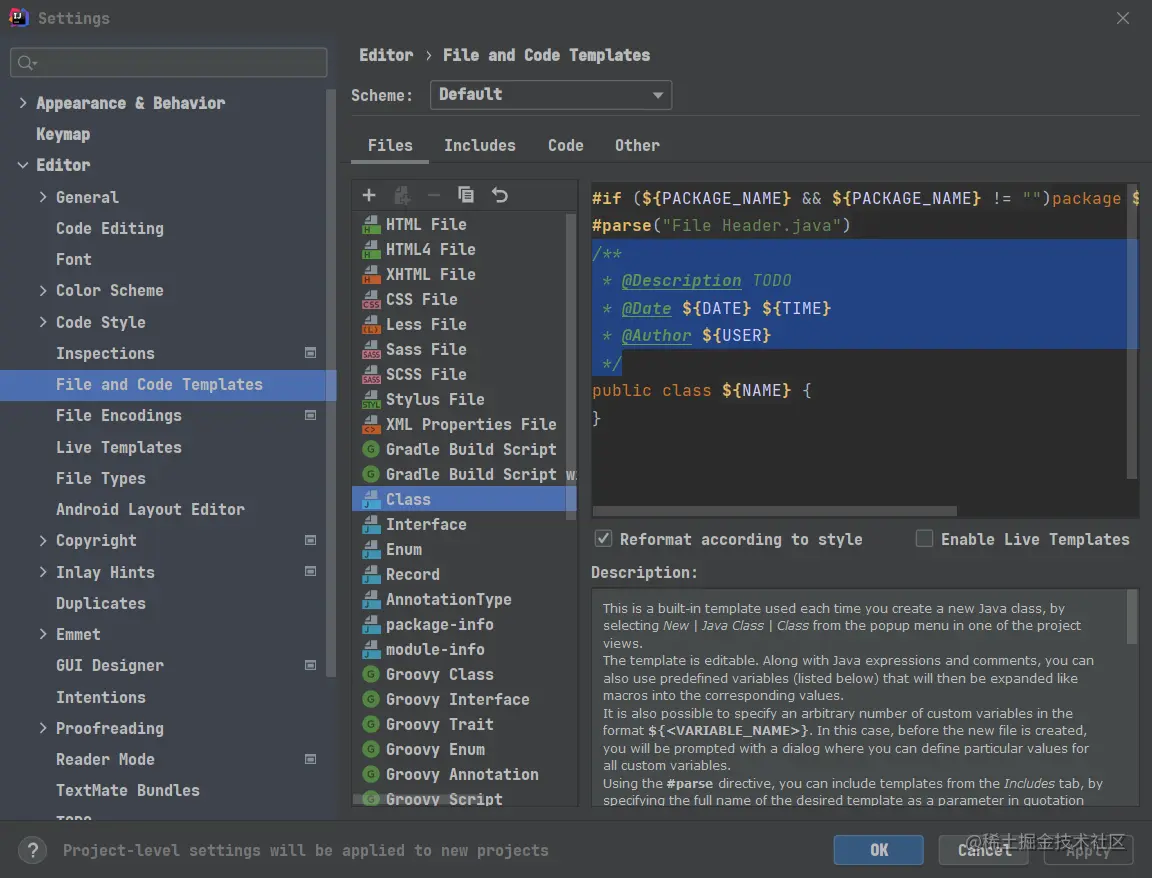Click project-level icon next to Inspections
1152x878 pixels.
[311, 353]
